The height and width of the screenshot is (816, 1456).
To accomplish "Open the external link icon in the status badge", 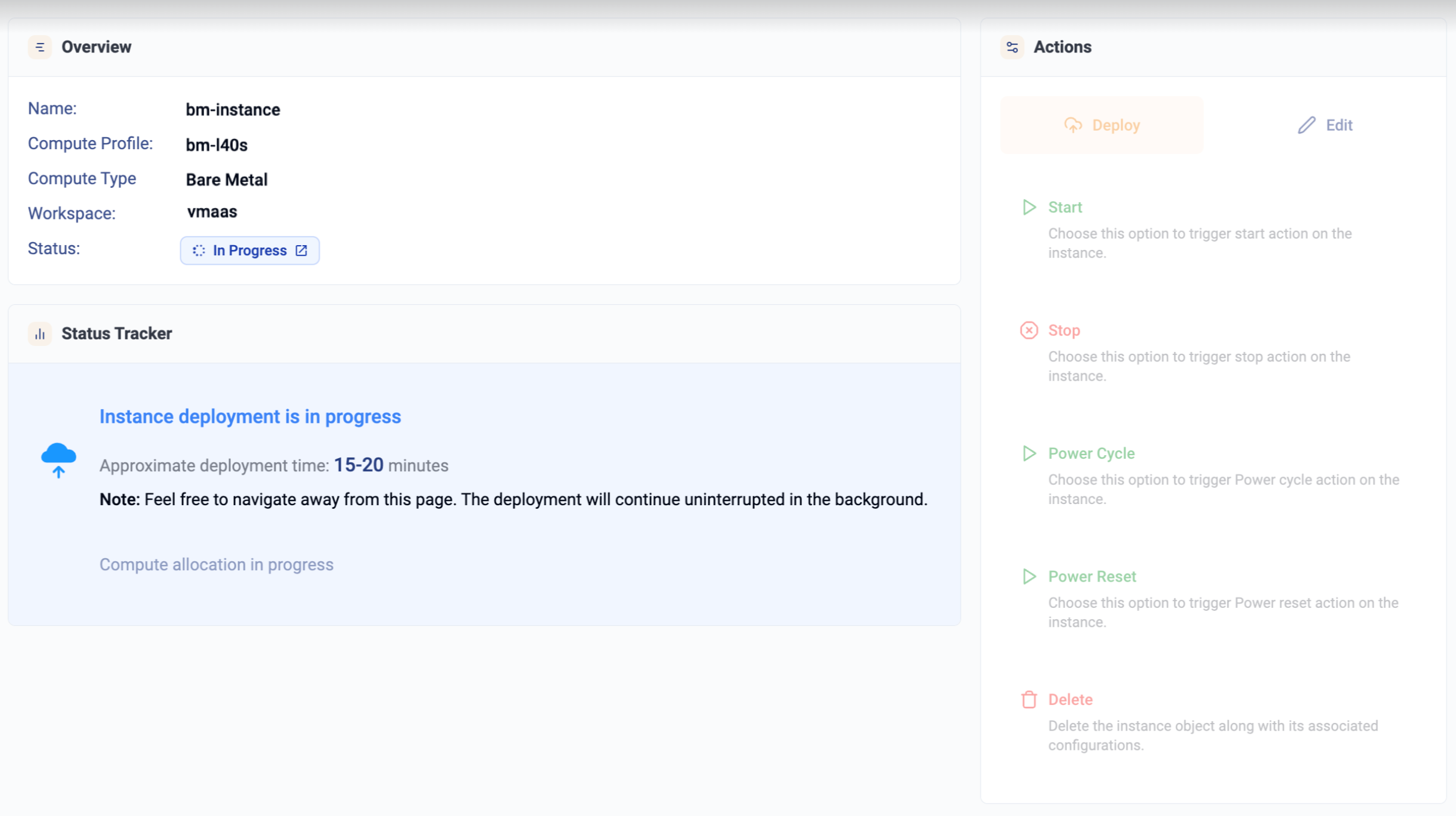I will 301,251.
